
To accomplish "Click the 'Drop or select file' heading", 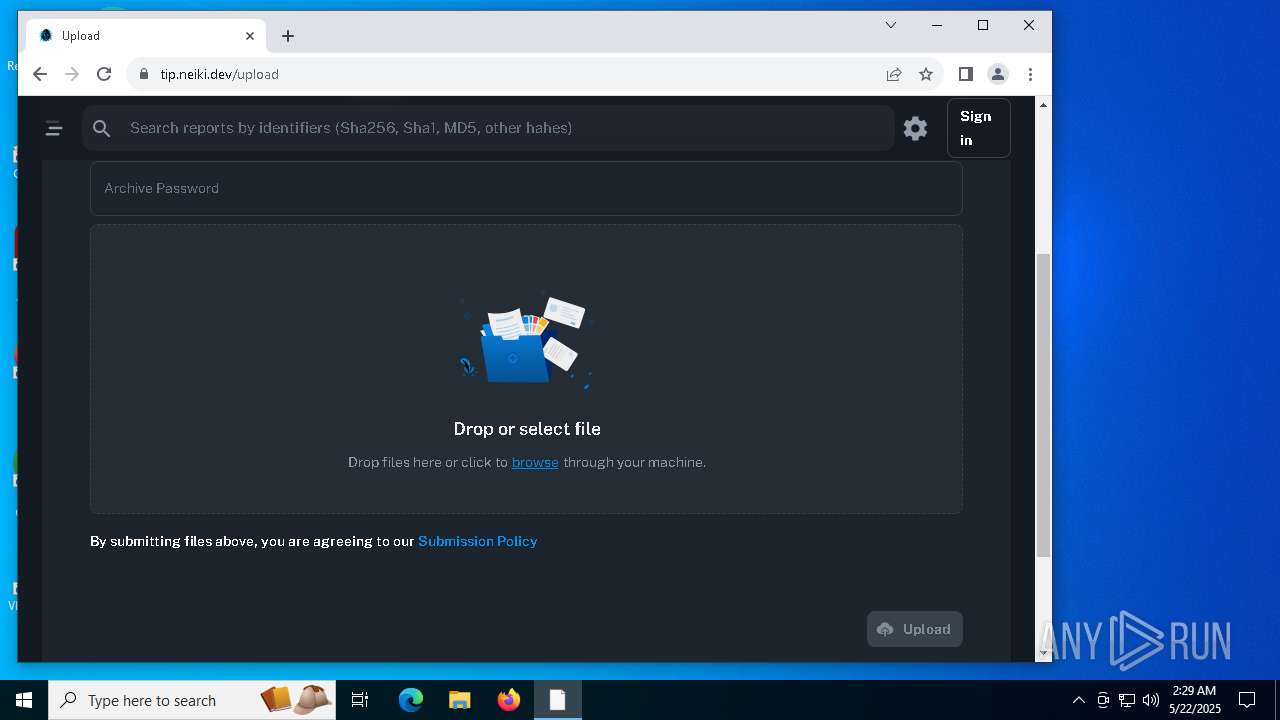I will [527, 429].
